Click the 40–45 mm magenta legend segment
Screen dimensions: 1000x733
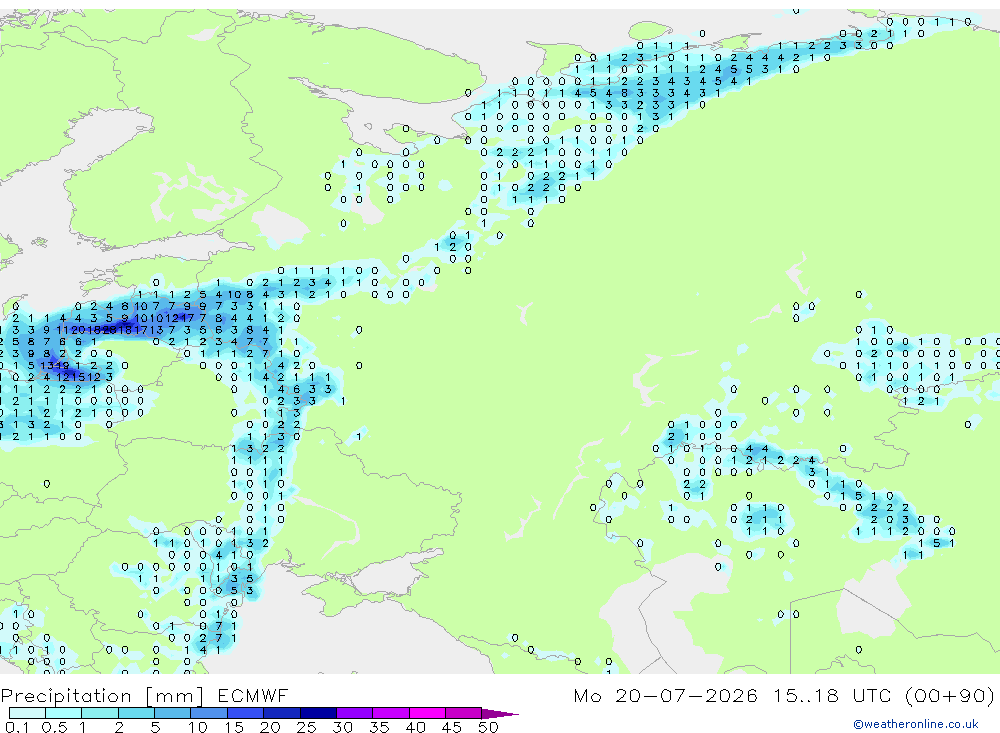click(x=427, y=713)
